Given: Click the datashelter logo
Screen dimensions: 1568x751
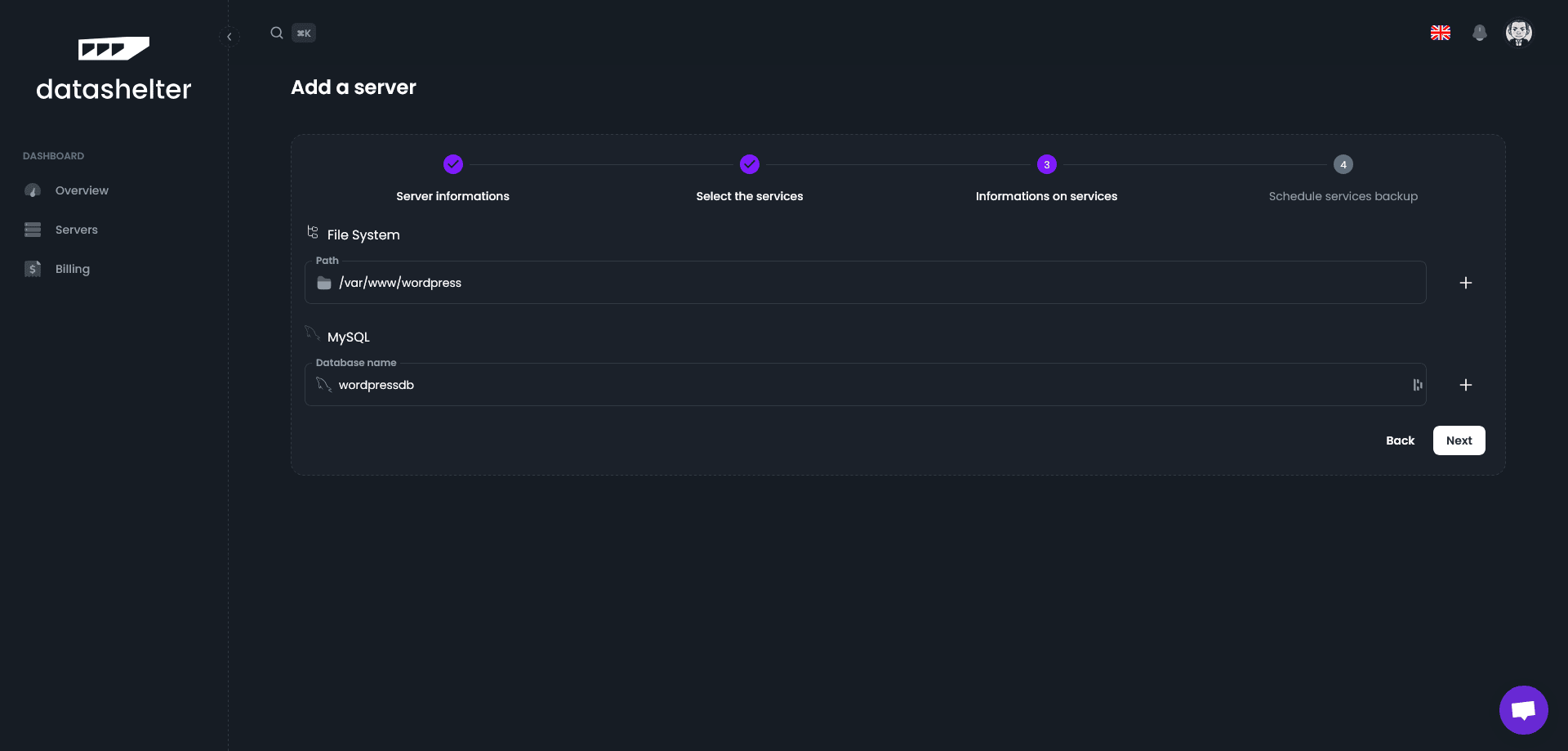Looking at the screenshot, I should click(x=114, y=69).
